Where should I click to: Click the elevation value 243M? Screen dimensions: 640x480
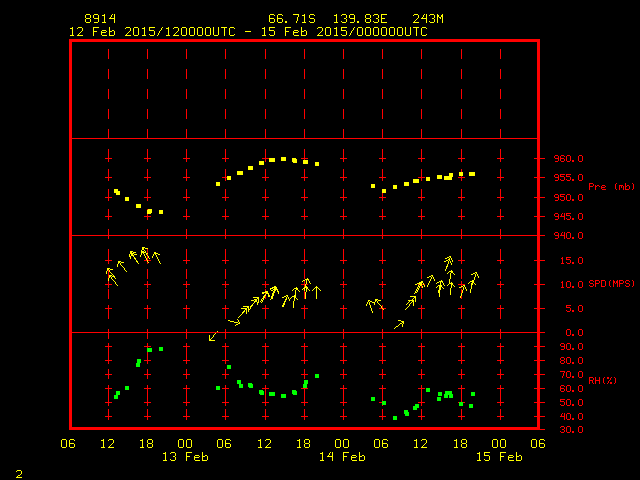(x=428, y=19)
